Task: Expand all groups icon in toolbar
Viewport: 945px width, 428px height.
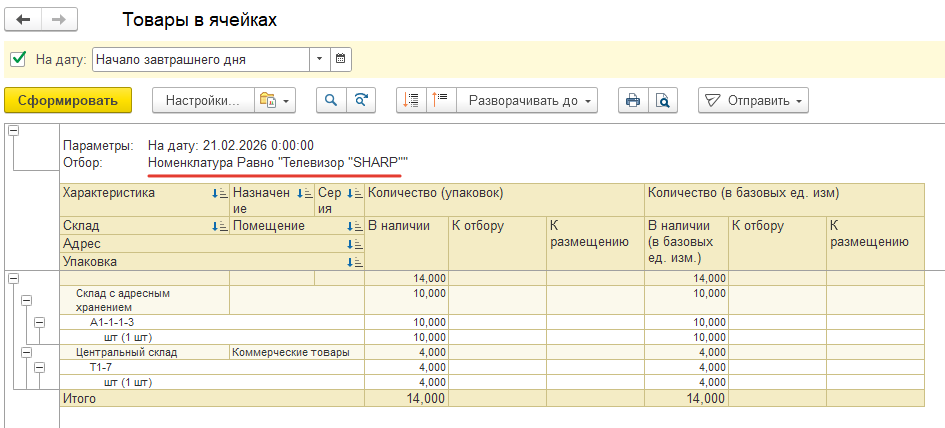Action: coord(441,100)
